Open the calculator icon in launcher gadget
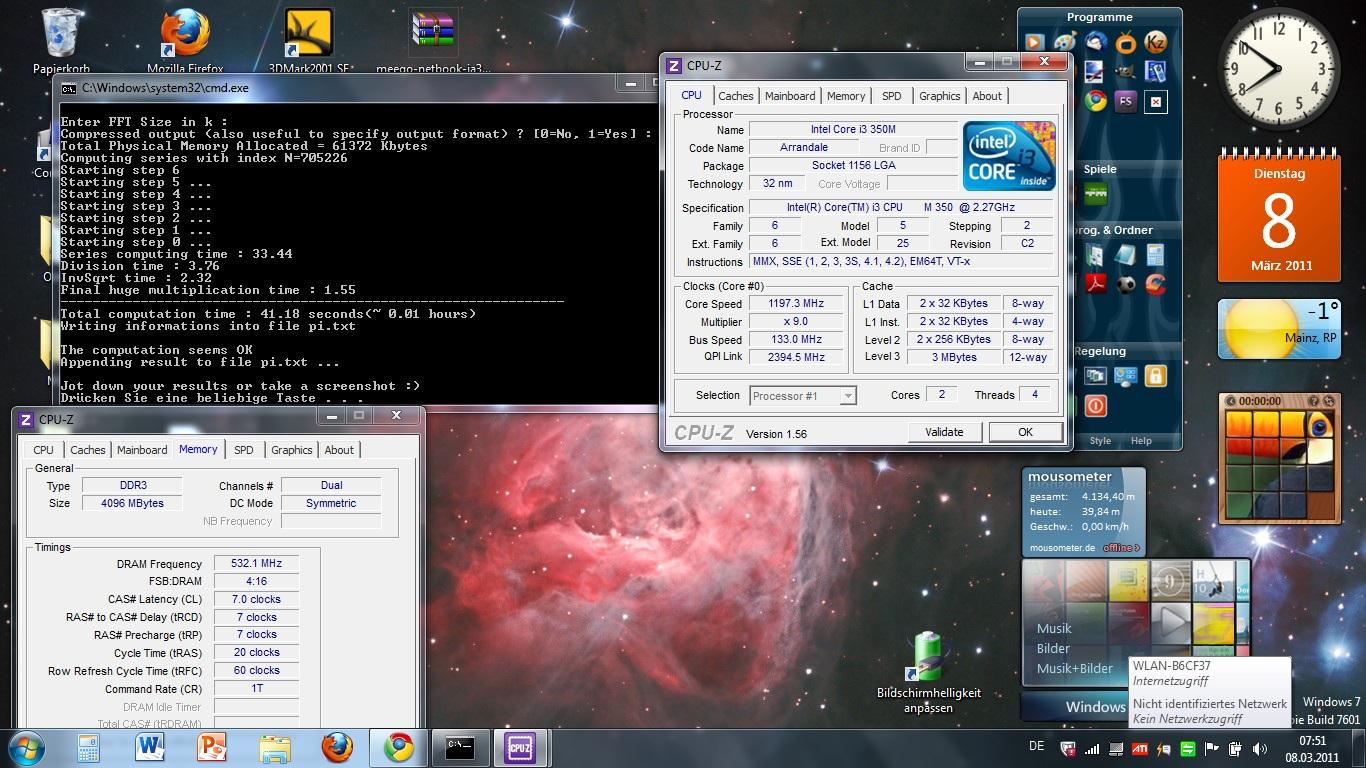 tap(1155, 255)
